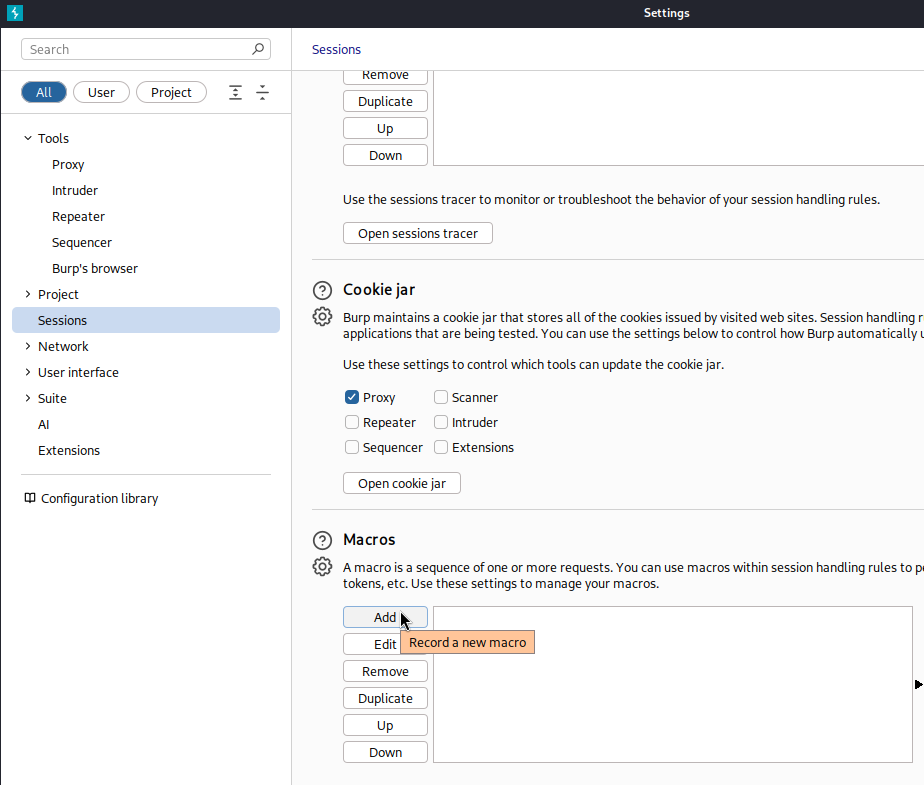This screenshot has width=924, height=785.
Task: Click Open sessions tracer button
Action: pos(418,233)
